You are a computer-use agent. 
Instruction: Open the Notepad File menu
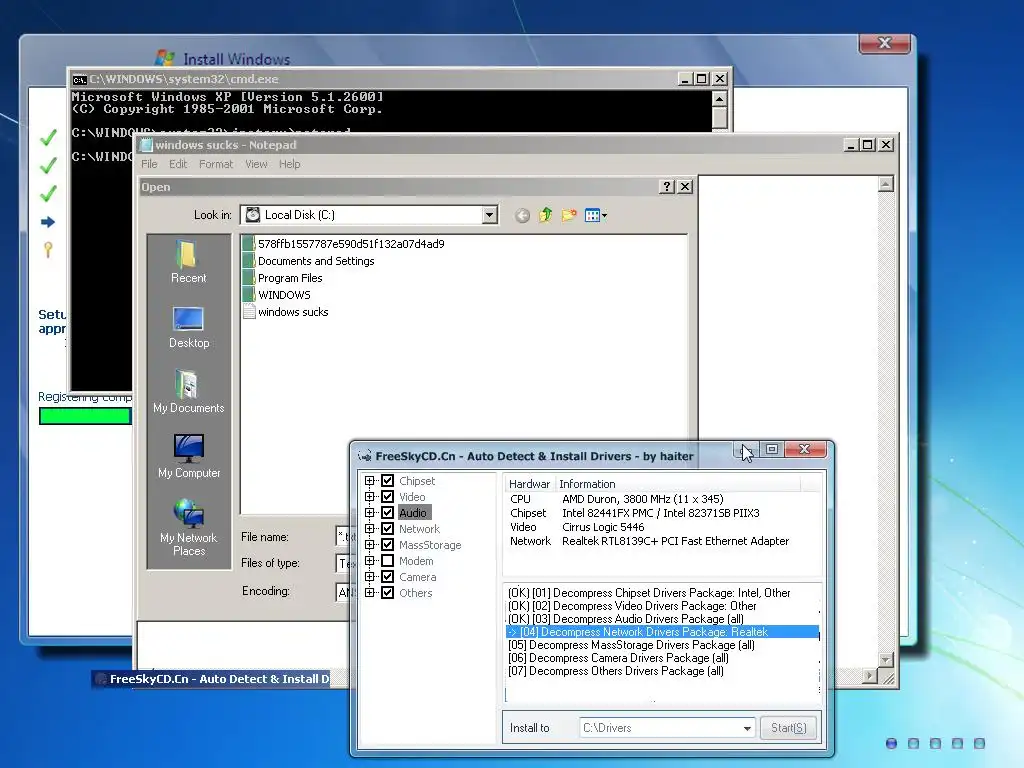(149, 164)
